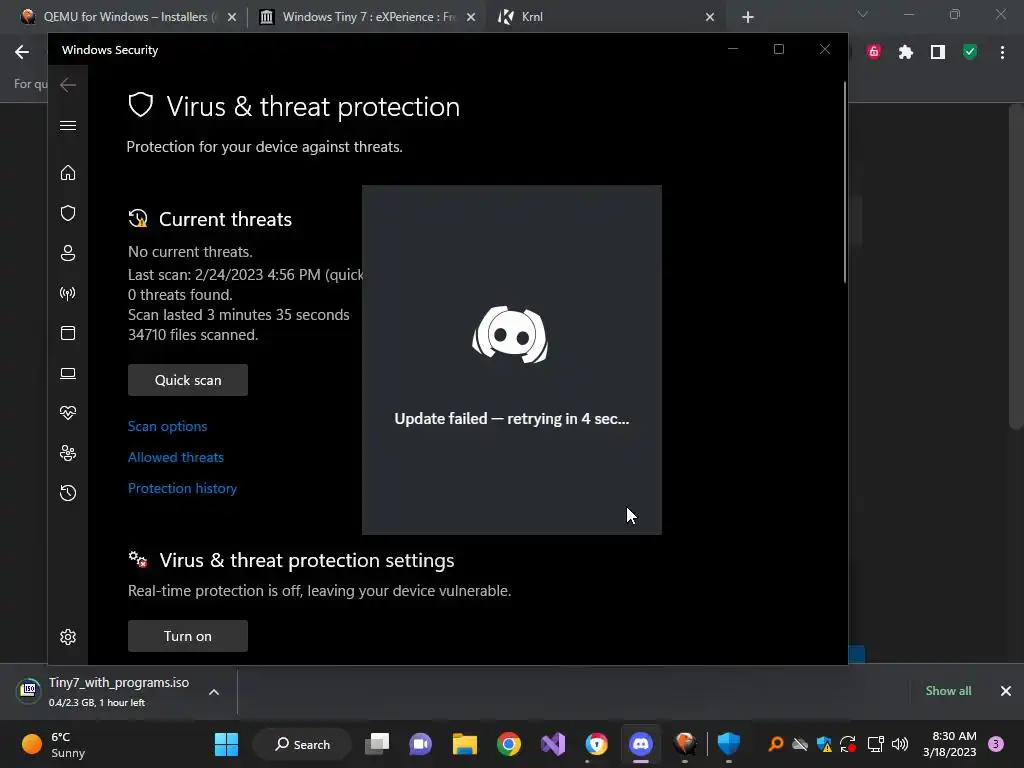
Task: Open the browser extensions puzzle icon
Action: click(906, 52)
